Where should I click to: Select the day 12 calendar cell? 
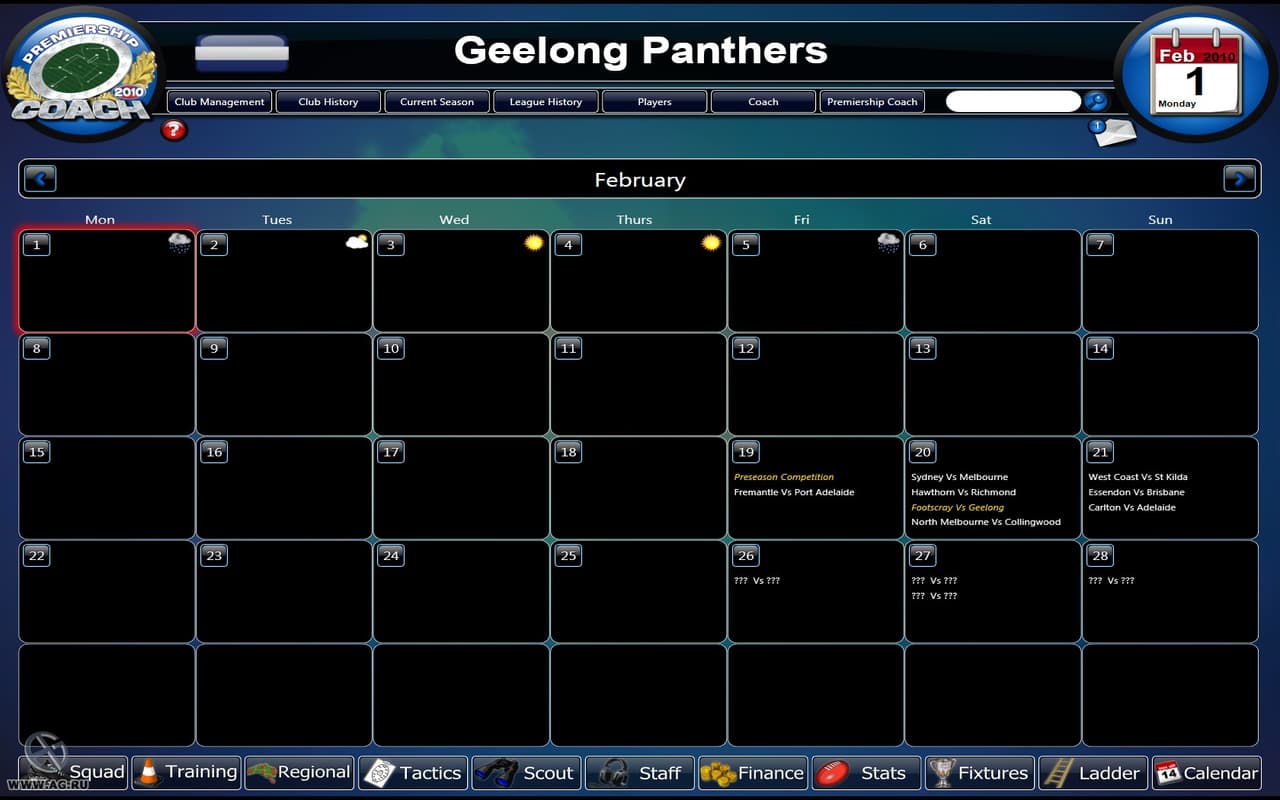point(815,385)
